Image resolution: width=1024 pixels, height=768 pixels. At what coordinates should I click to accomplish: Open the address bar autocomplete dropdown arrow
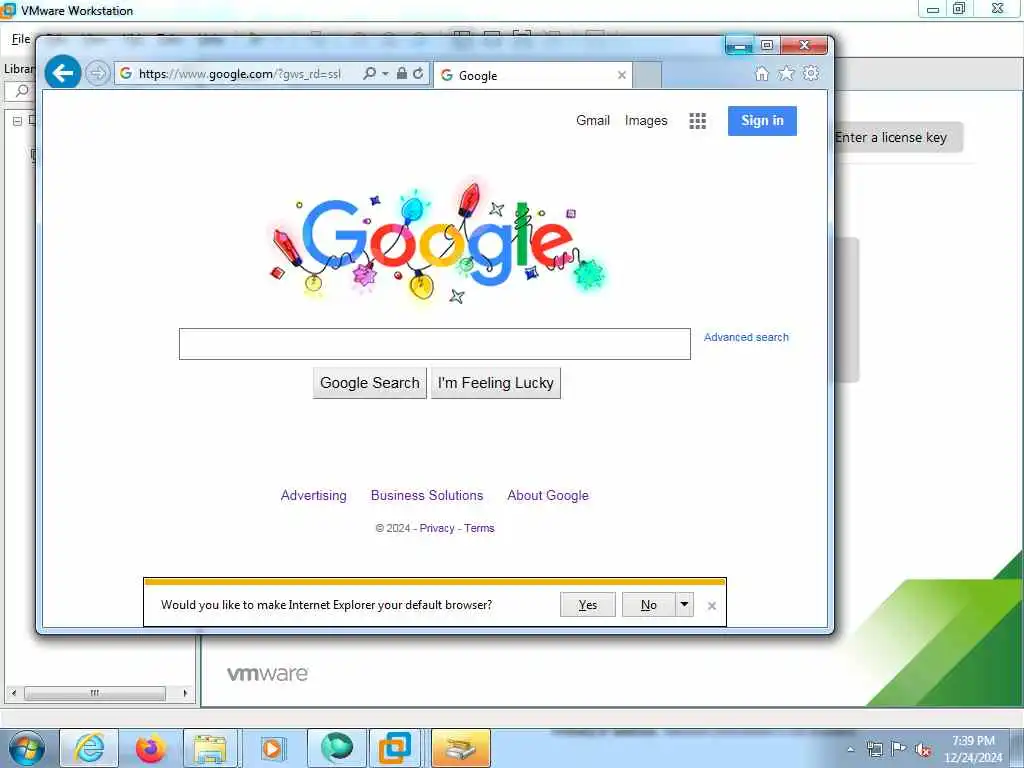click(385, 73)
